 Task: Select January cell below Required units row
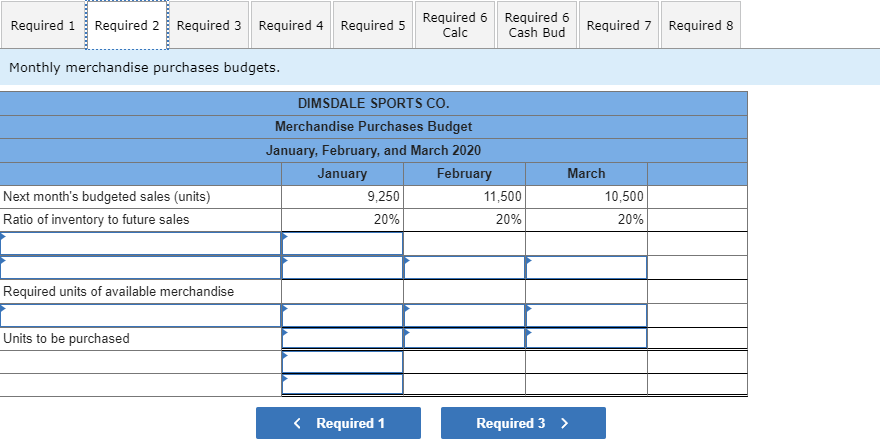(x=342, y=316)
